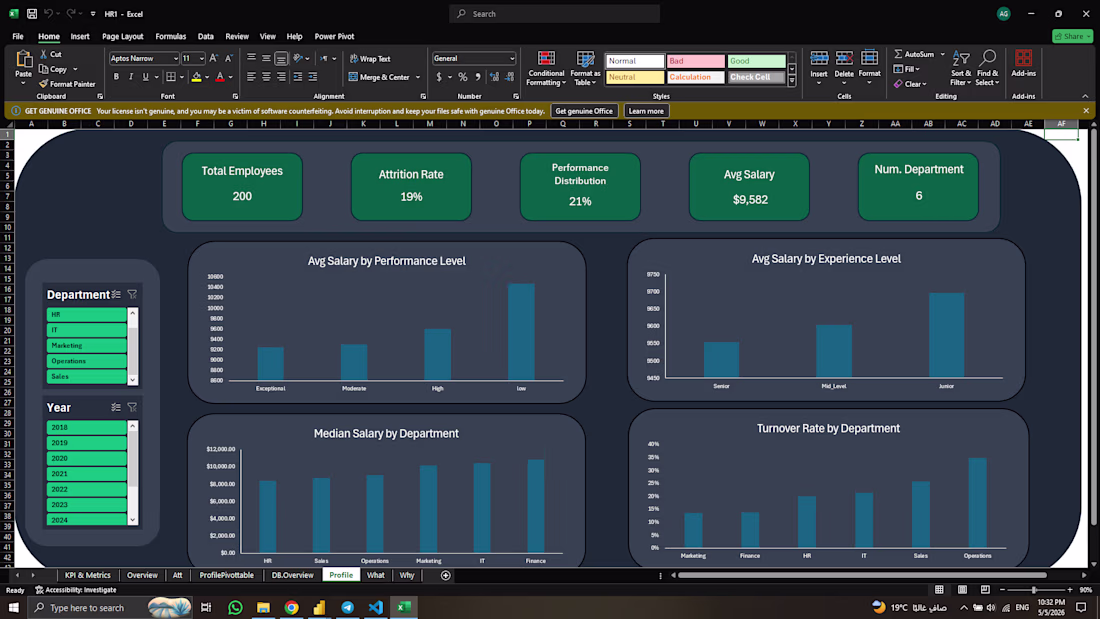Open the Aptos Narrow font name dropdown
This screenshot has height=619, width=1100.
175,59
